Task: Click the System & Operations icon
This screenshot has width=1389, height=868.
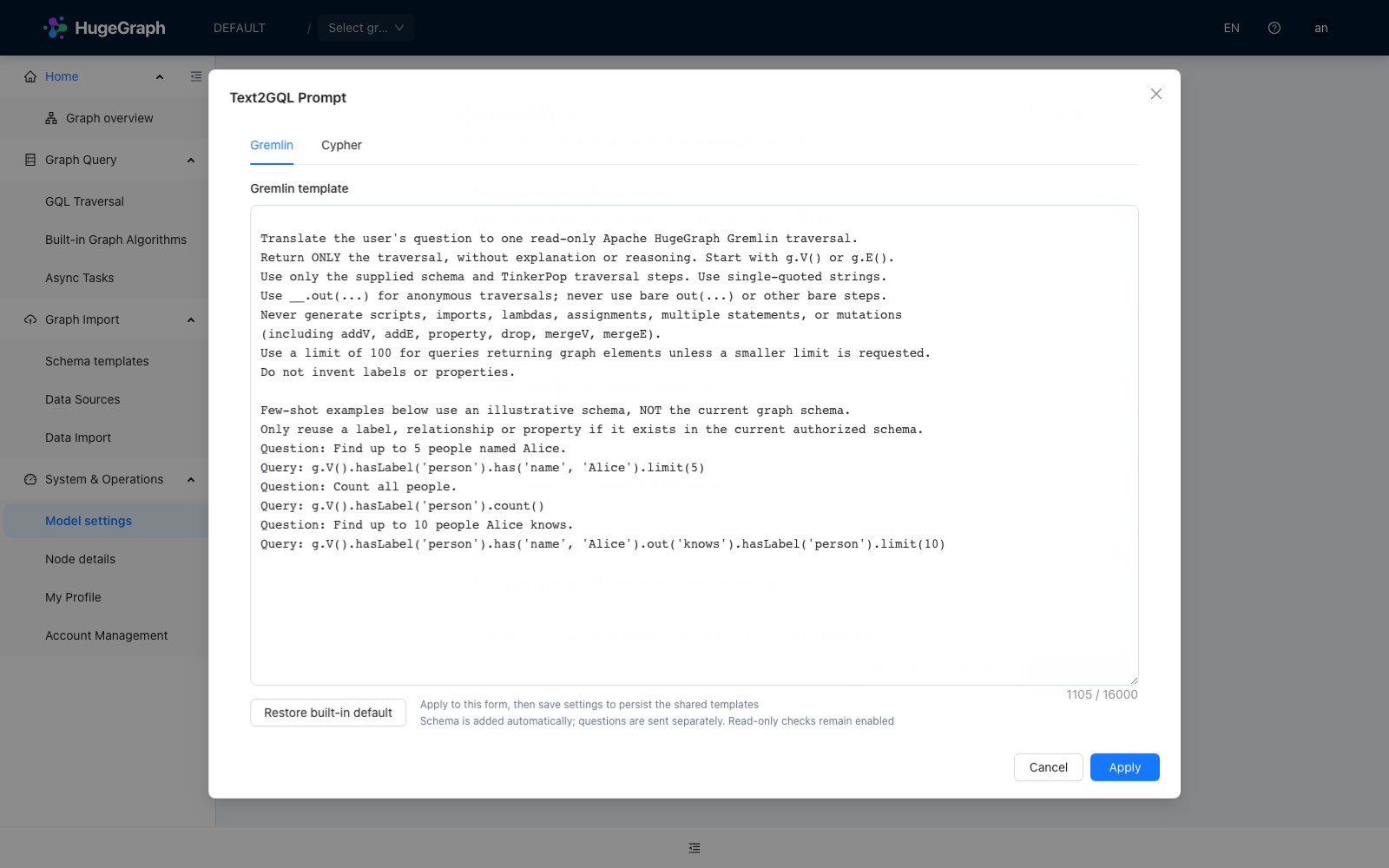Action: point(30,479)
